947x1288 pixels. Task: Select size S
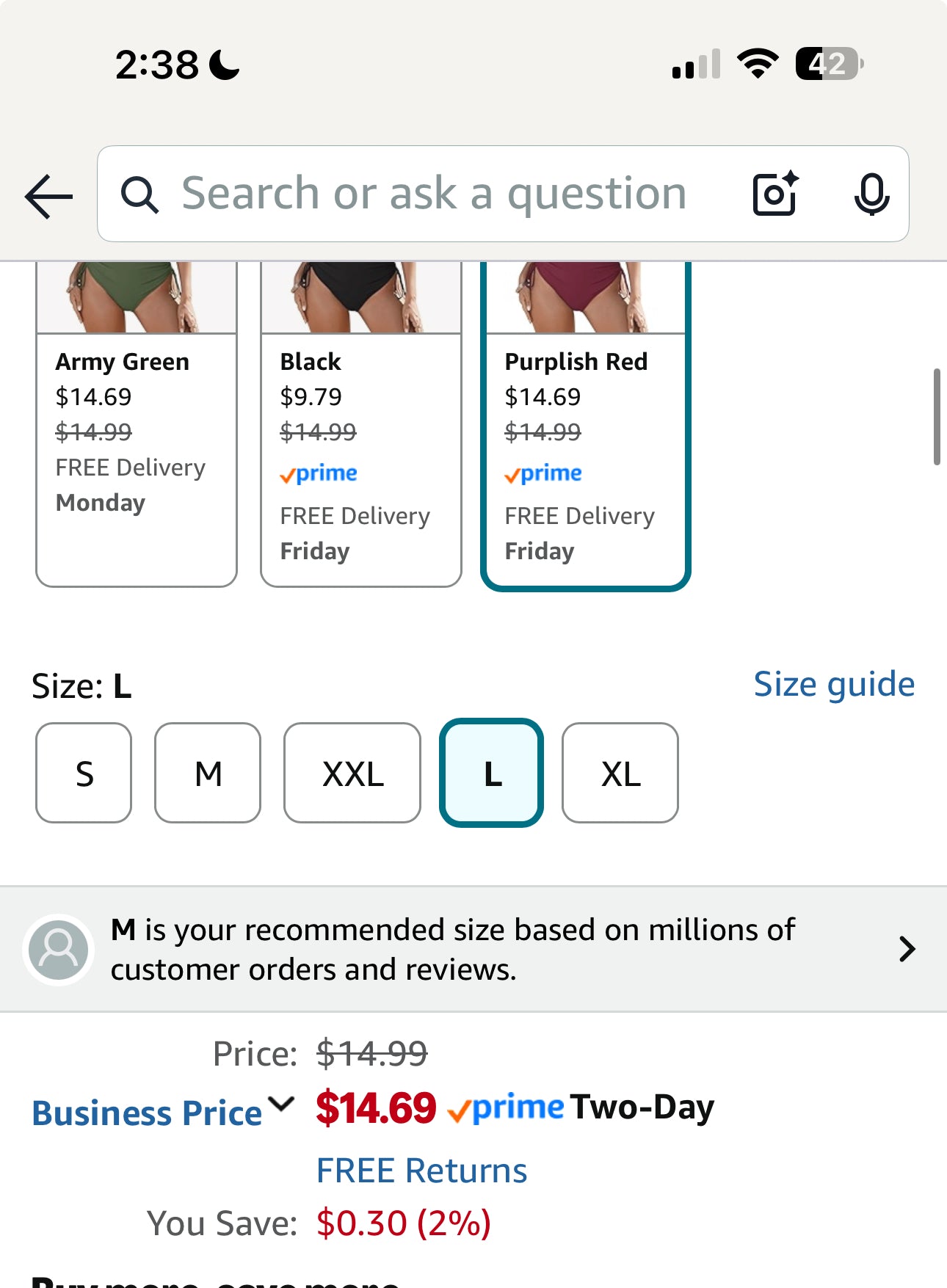(x=84, y=774)
